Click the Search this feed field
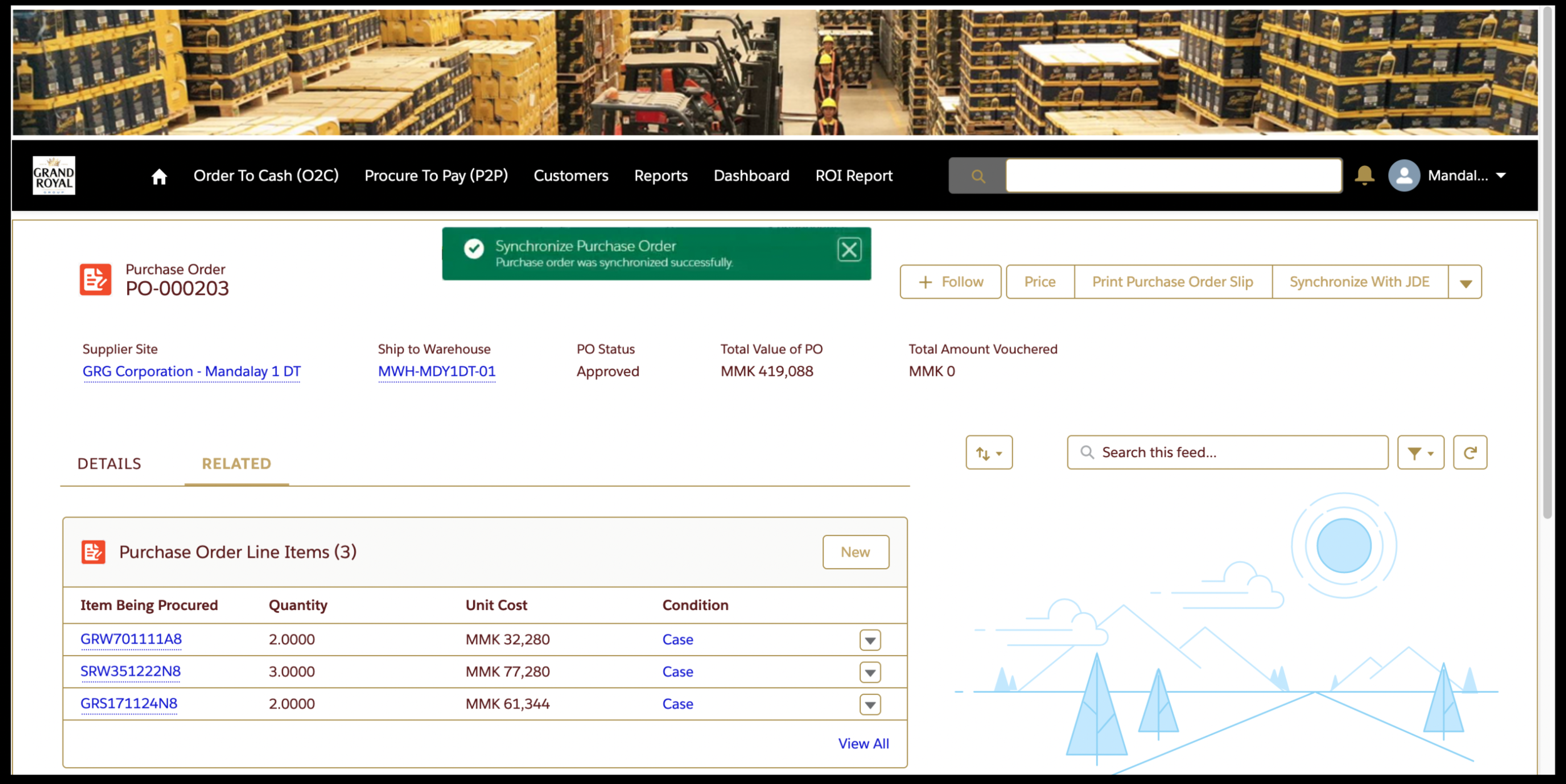Image resolution: width=1566 pixels, height=784 pixels. pos(1228,453)
